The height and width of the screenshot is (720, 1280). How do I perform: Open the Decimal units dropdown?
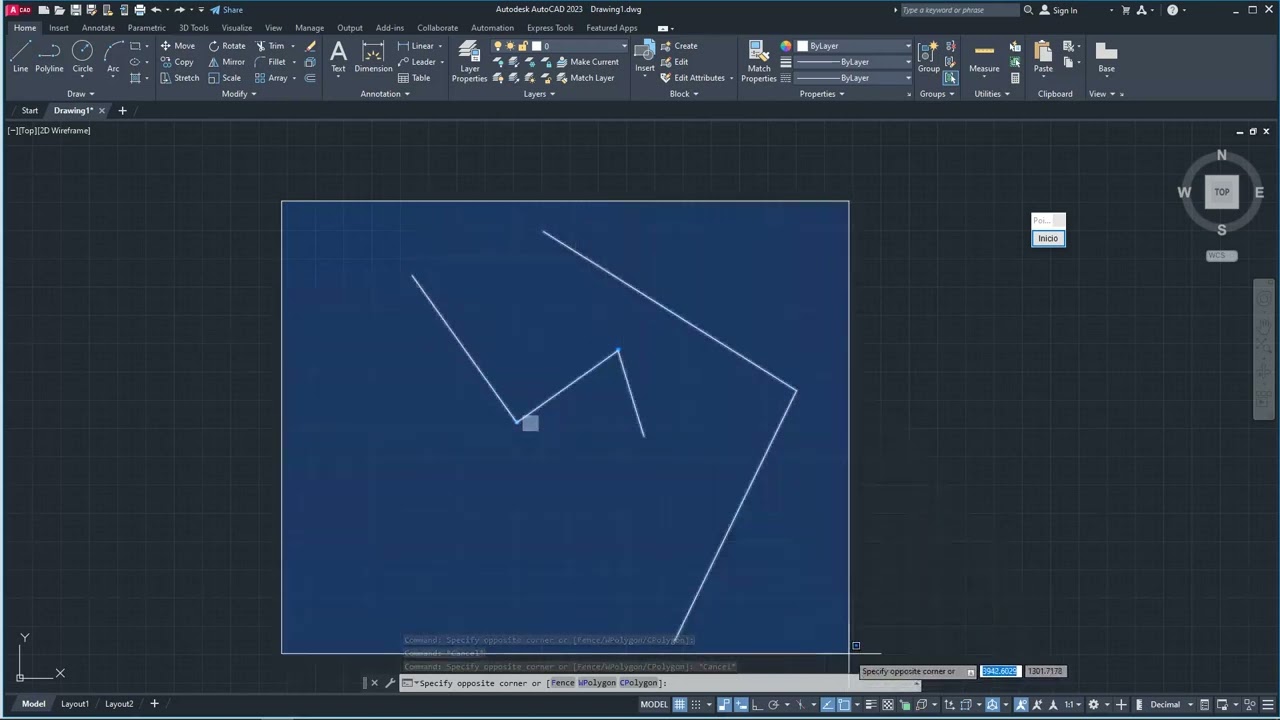pyautogui.click(x=1170, y=705)
